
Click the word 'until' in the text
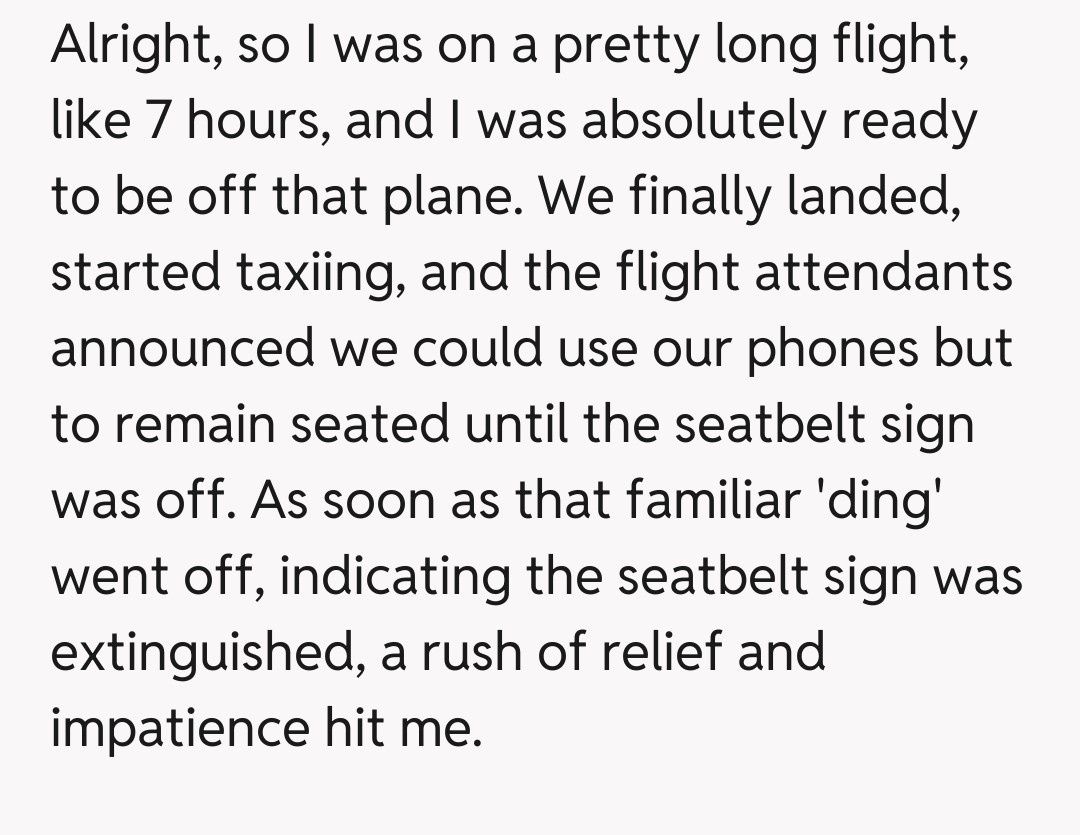coord(531,426)
